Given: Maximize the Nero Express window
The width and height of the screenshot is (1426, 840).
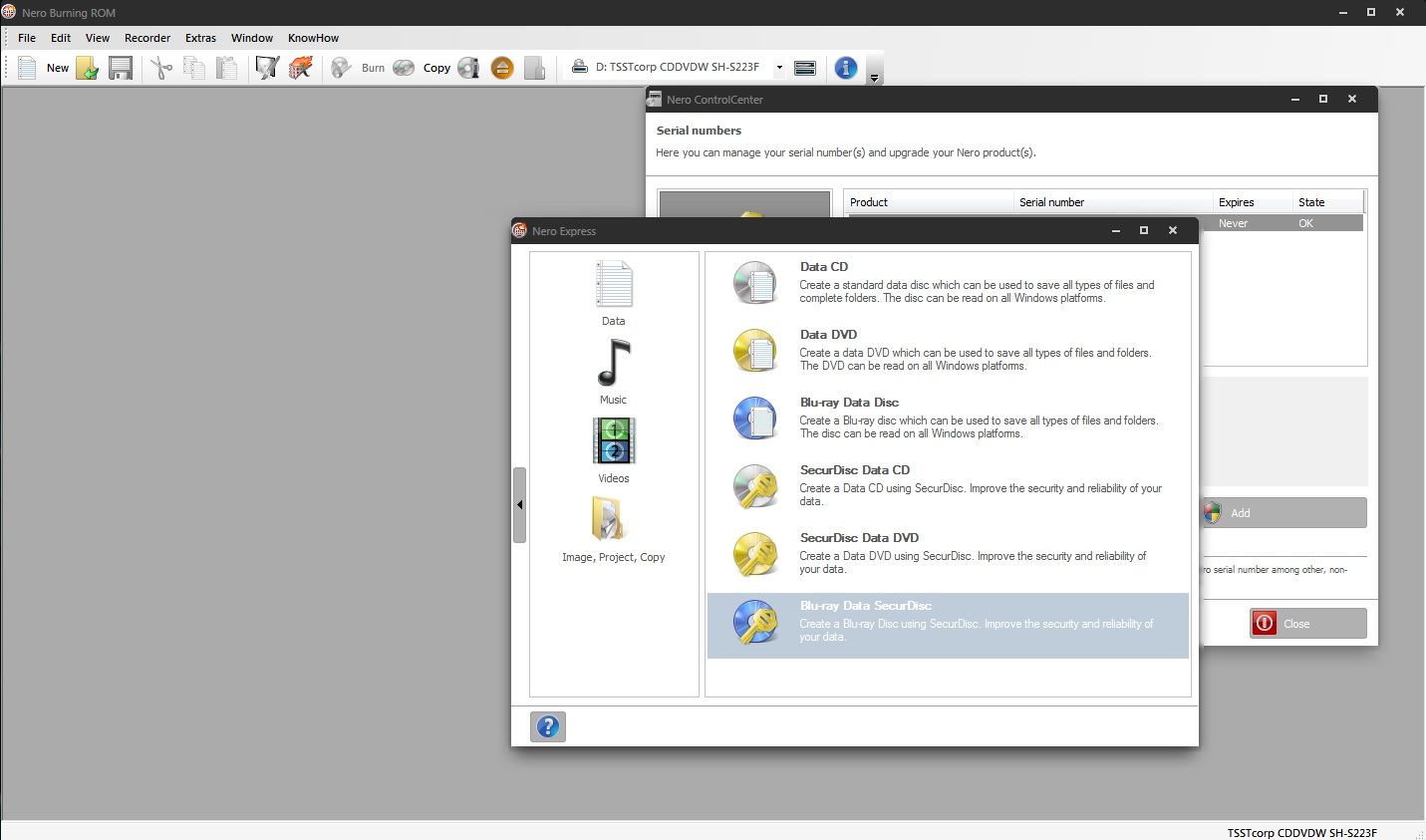Looking at the screenshot, I should 1144,230.
